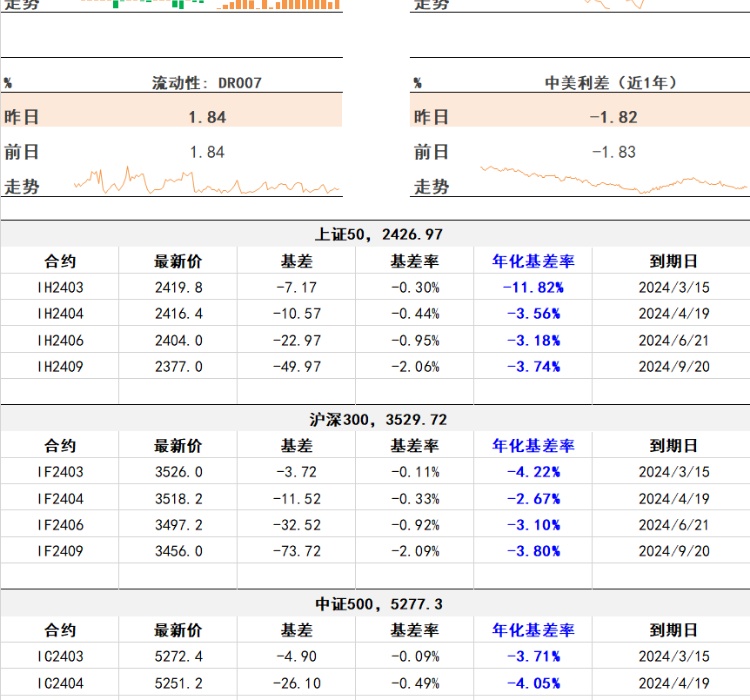Click 最新价 header in 沪深300 table
This screenshot has height=700, width=750.
(x=178, y=446)
